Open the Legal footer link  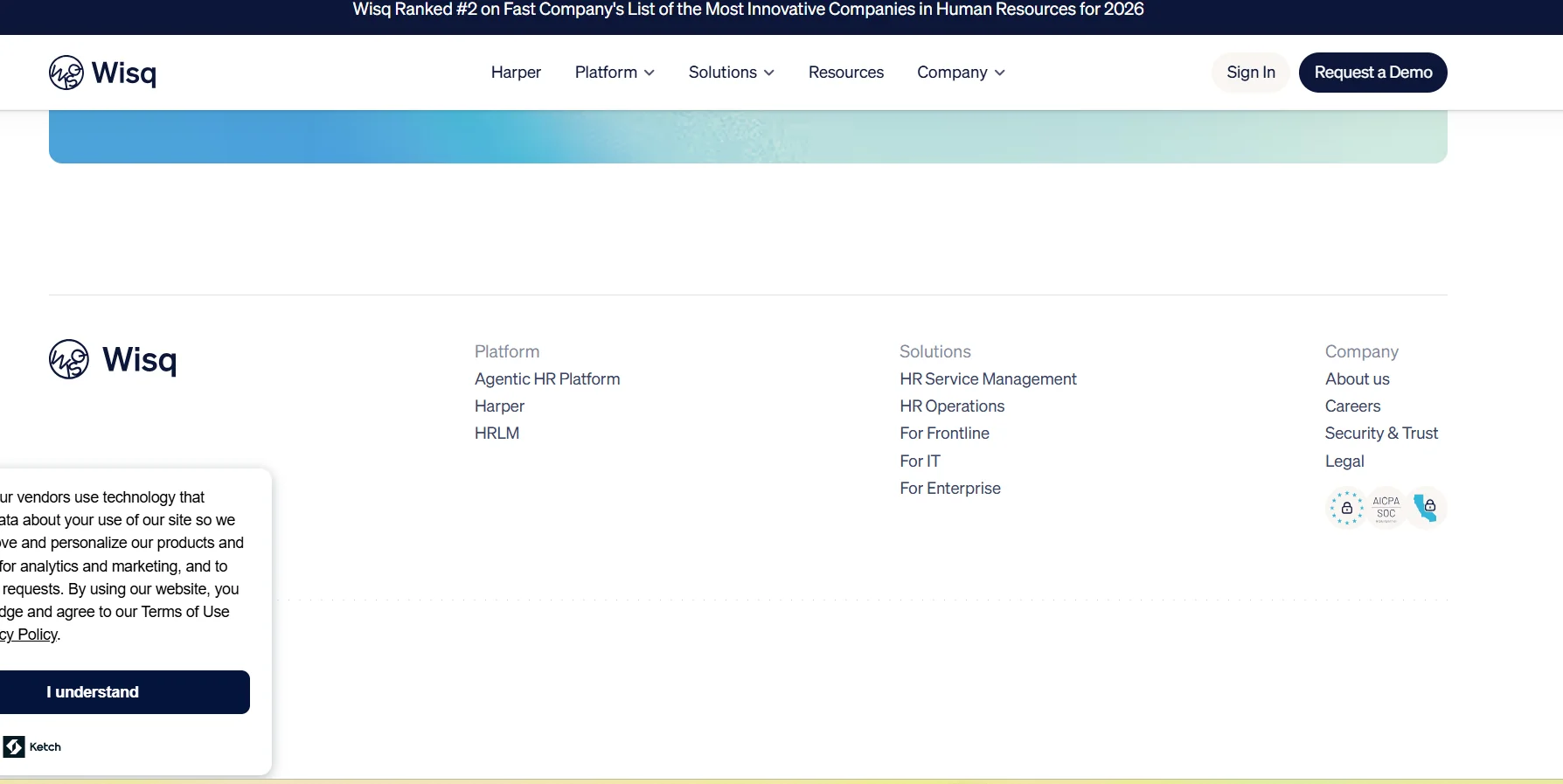[x=1344, y=461]
